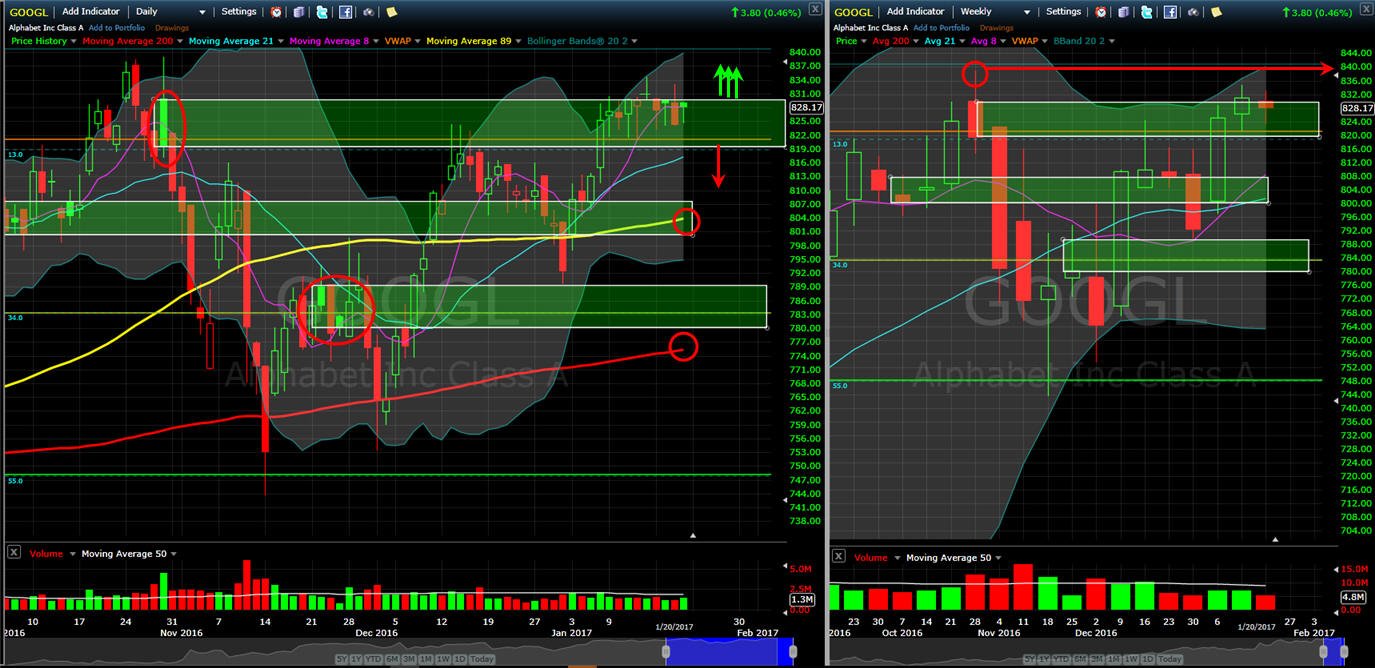Click left handle of weekly chart range slider
1375x668 pixels.
point(1324,652)
